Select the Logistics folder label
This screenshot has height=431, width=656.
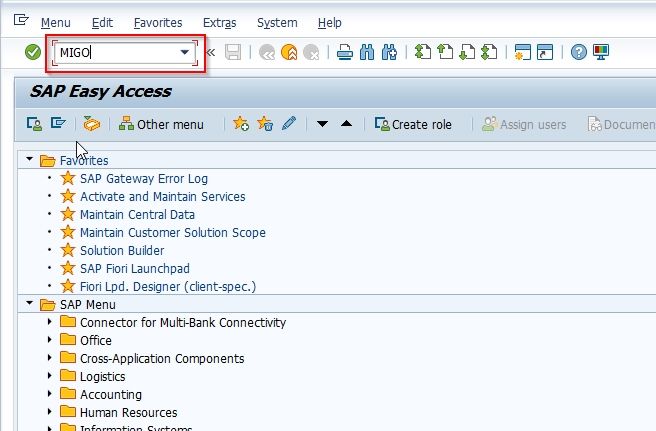coord(102,377)
